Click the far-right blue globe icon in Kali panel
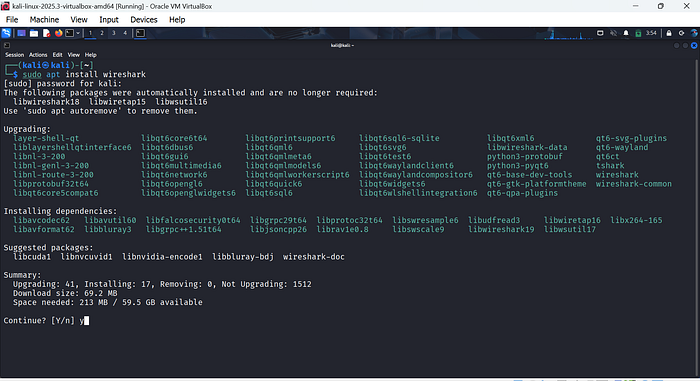Image resolution: width=700 pixels, height=381 pixels. pos(694,33)
